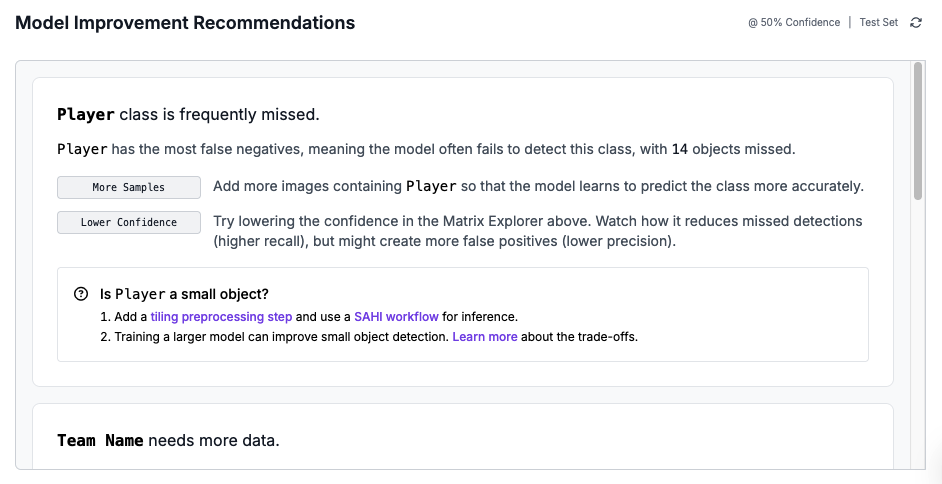Click the 'Is Player a small object?' question
The height and width of the screenshot is (484, 942).
(184, 294)
